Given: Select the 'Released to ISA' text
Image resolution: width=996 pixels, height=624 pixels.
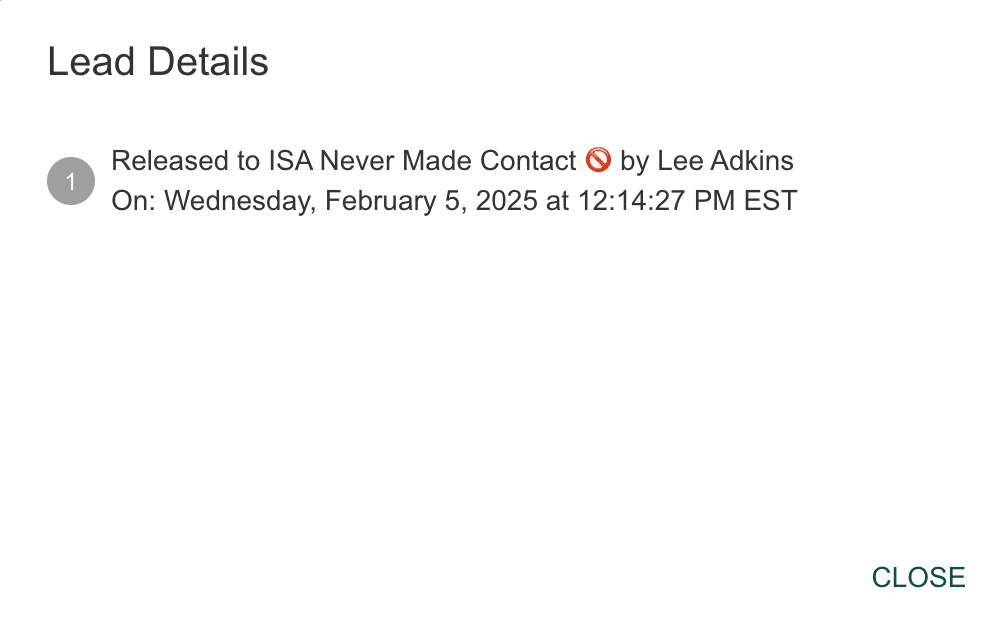Looking at the screenshot, I should click(x=212, y=161).
